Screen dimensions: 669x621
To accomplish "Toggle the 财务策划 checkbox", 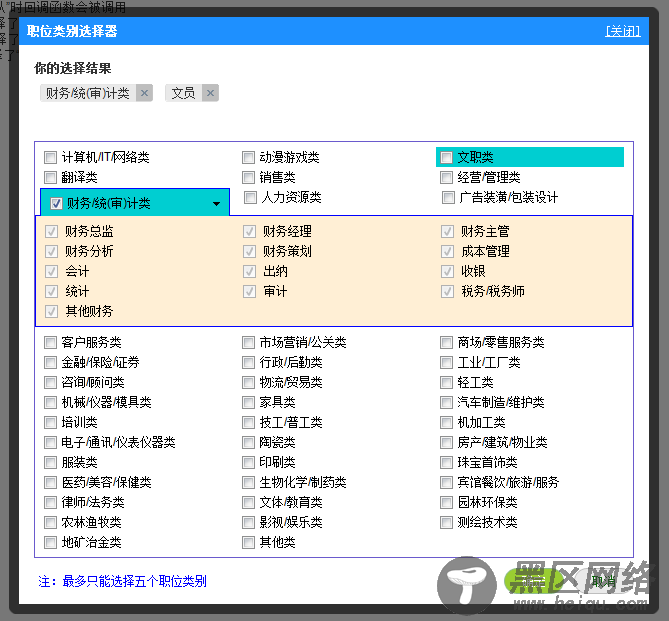I will coord(250,252).
